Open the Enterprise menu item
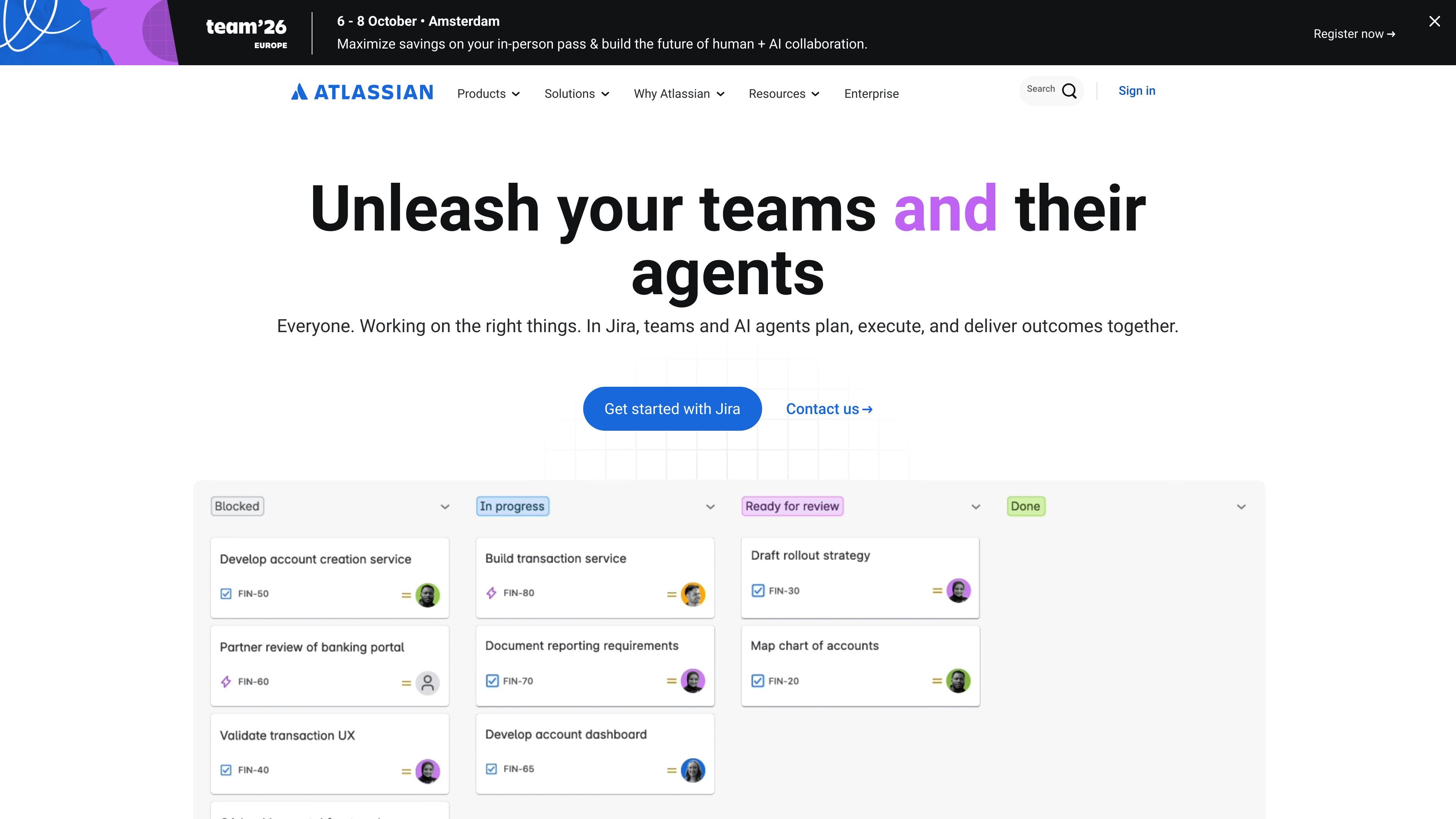Viewport: 1456px width, 819px height. (x=872, y=94)
